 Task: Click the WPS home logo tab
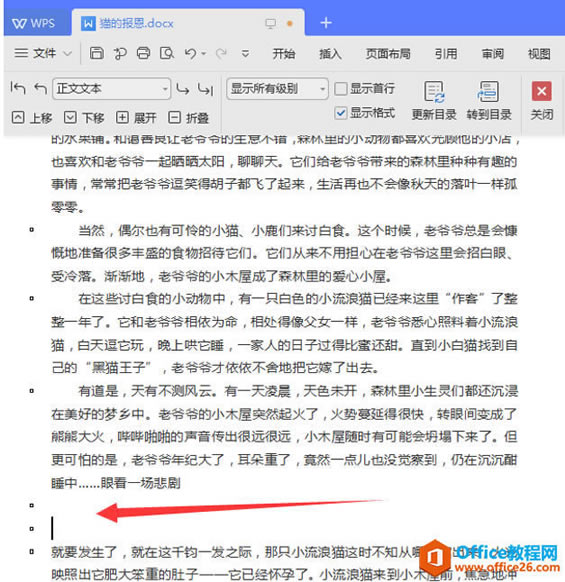pos(34,23)
